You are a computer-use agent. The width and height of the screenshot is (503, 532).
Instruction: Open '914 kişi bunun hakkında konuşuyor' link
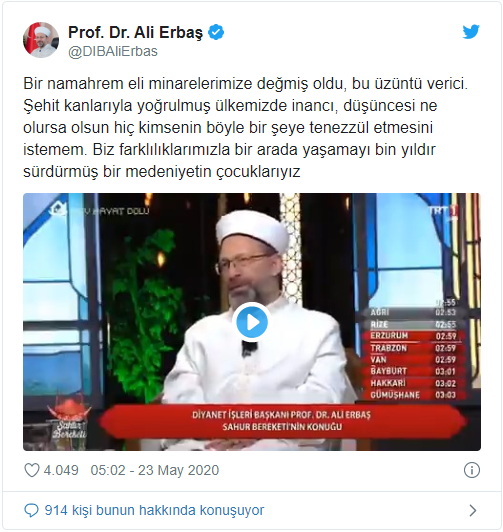[x=154, y=510]
